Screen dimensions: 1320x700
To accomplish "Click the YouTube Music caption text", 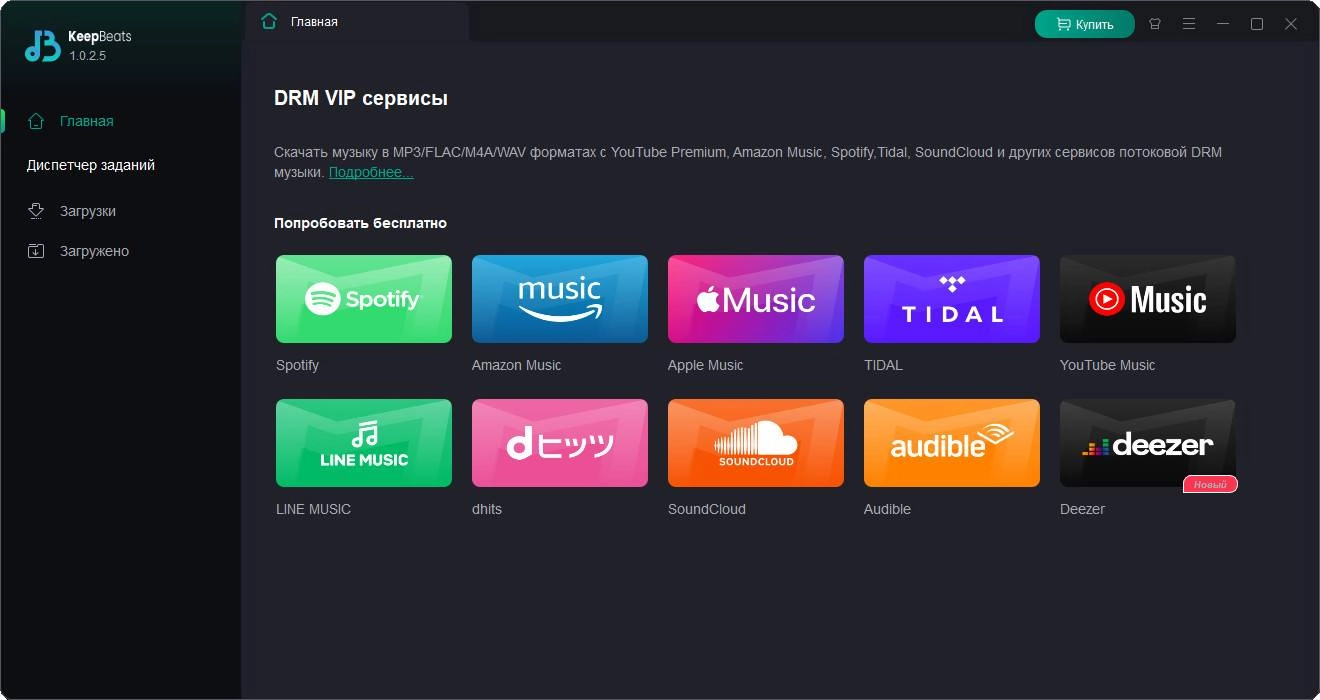I will 1107,365.
